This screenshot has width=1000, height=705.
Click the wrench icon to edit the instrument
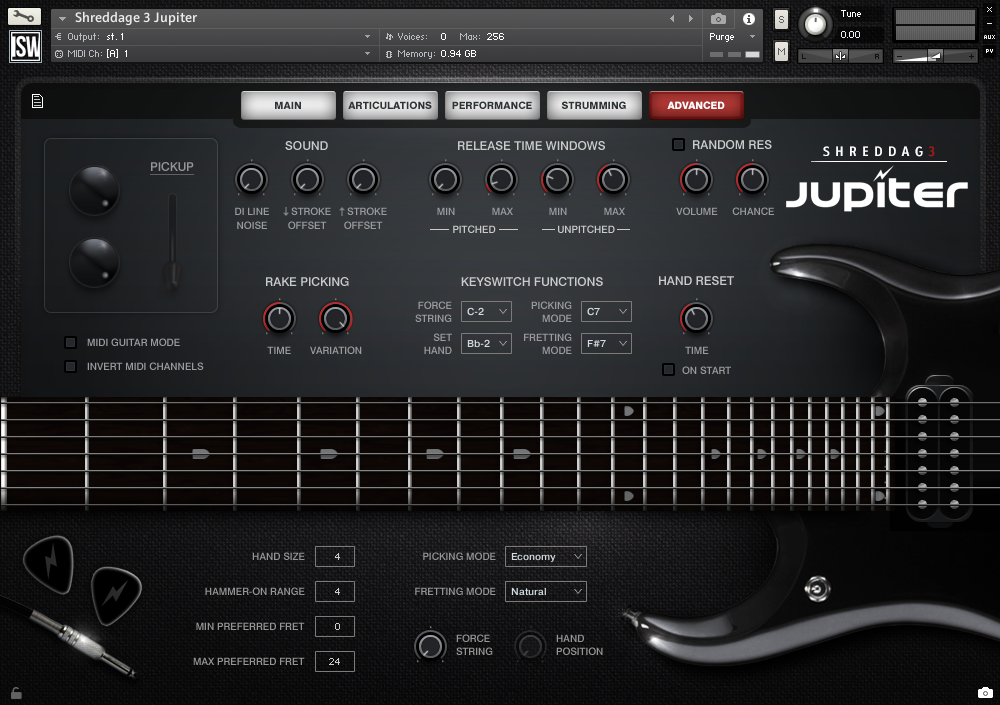coord(26,14)
